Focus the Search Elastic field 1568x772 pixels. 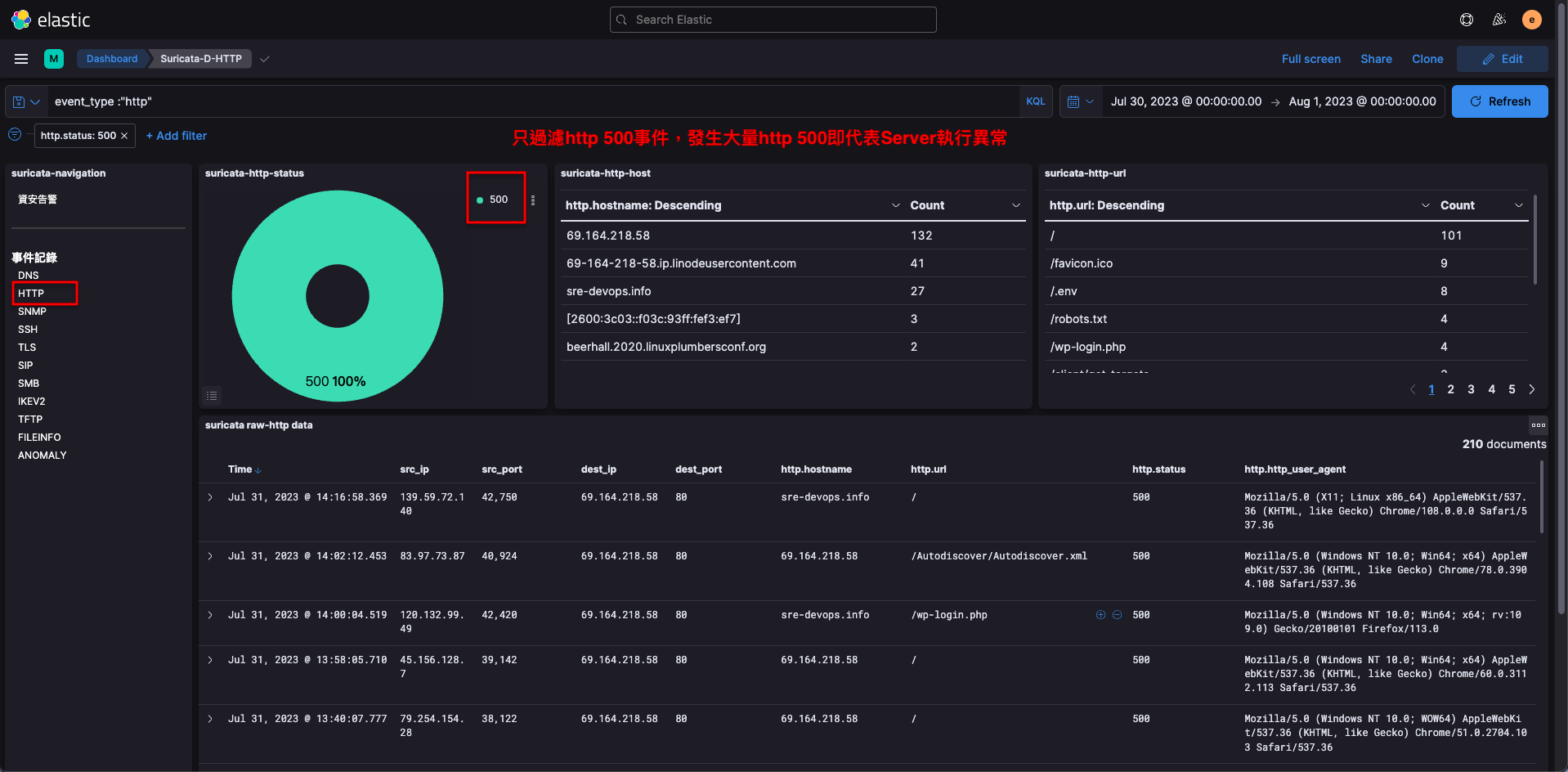773,20
